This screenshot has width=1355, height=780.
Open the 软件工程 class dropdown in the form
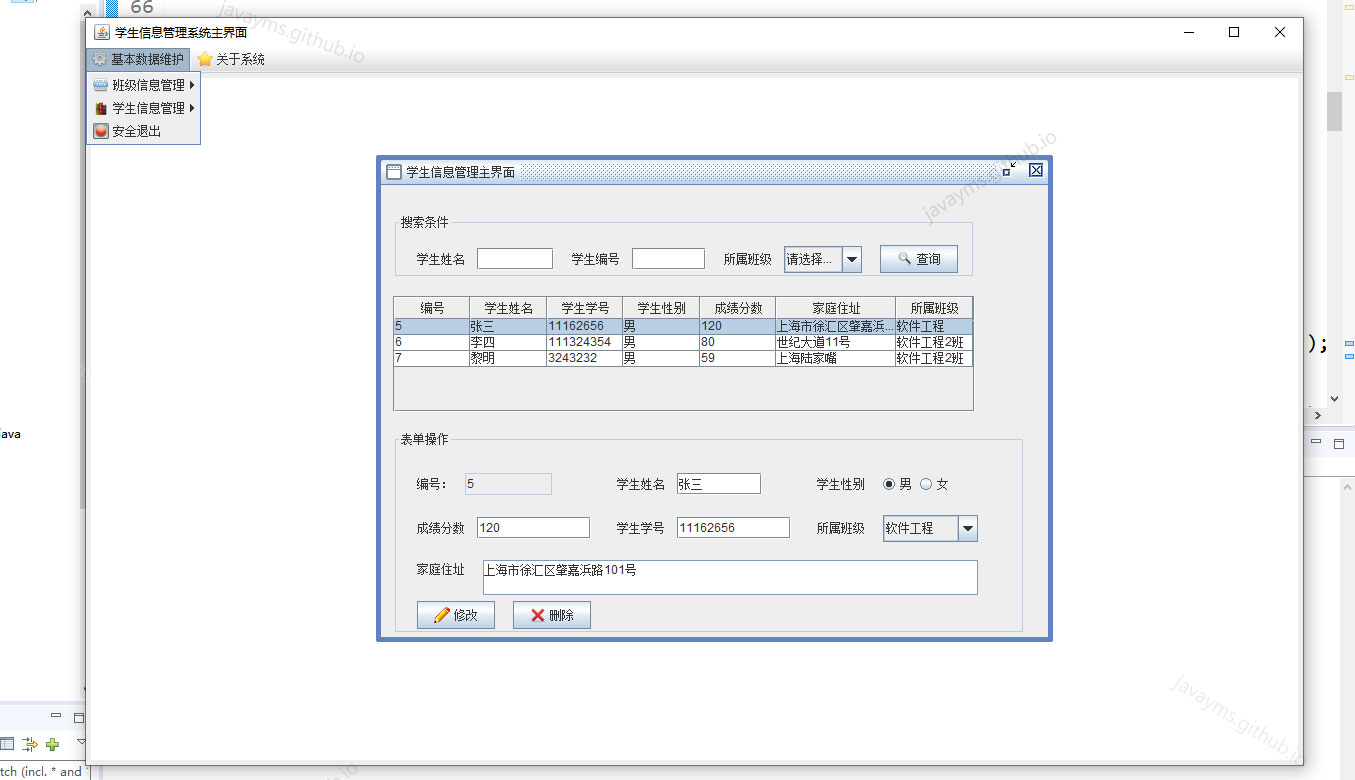(x=967, y=528)
